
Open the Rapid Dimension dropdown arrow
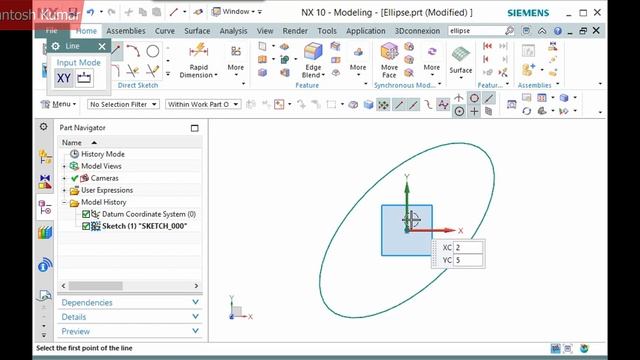coord(216,75)
